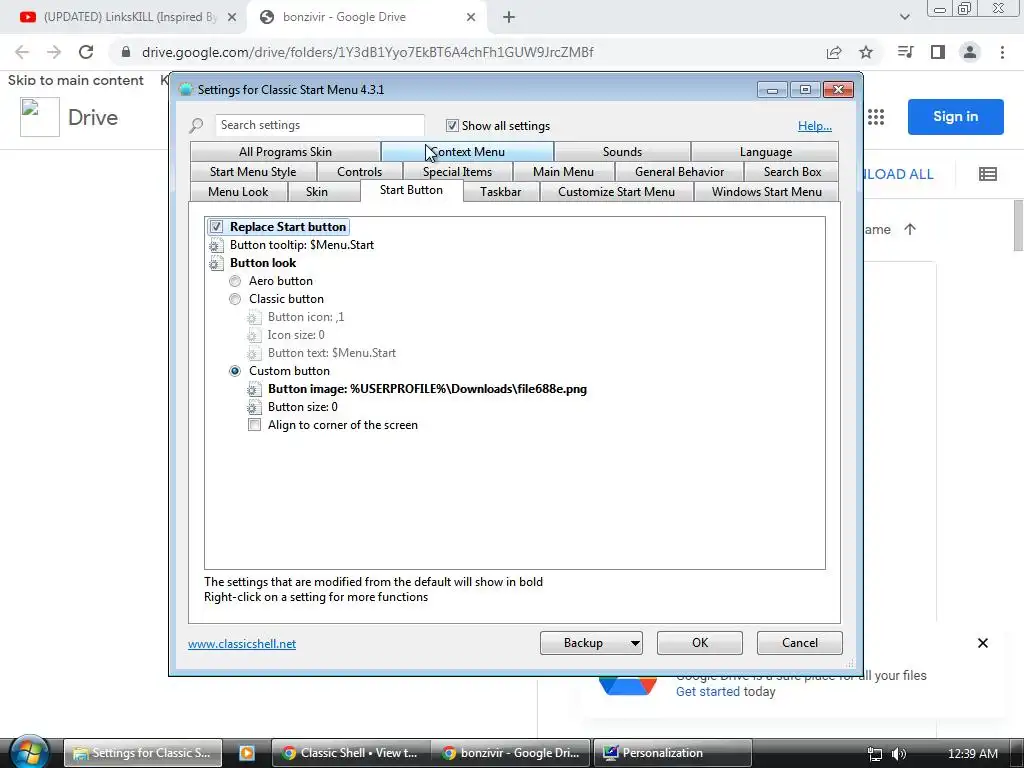Open the Chrome profile avatar

click(970, 52)
